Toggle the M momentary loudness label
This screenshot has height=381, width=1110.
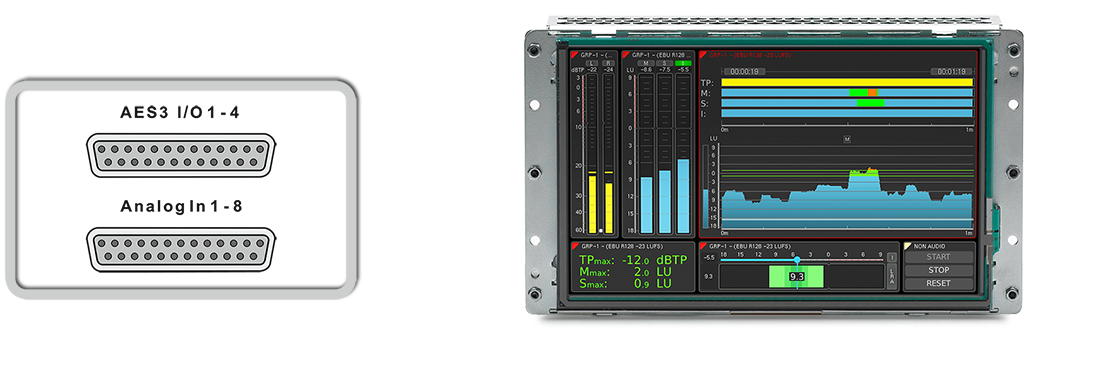pos(646,63)
